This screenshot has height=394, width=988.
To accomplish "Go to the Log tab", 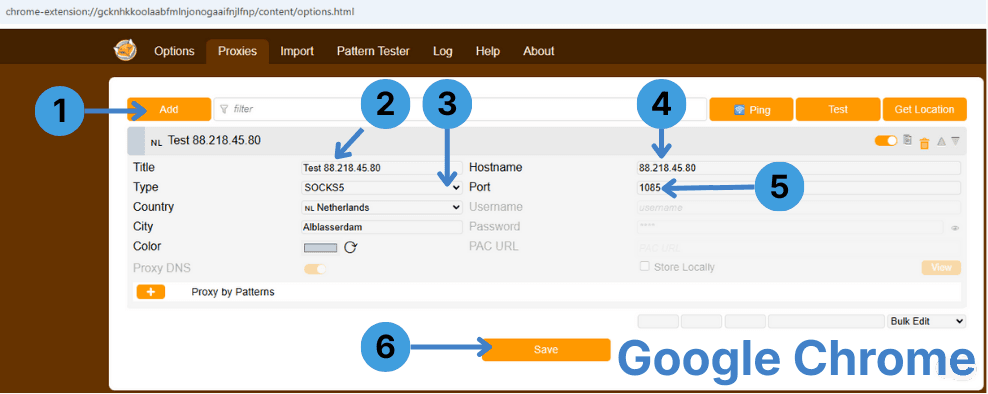I will (x=442, y=51).
